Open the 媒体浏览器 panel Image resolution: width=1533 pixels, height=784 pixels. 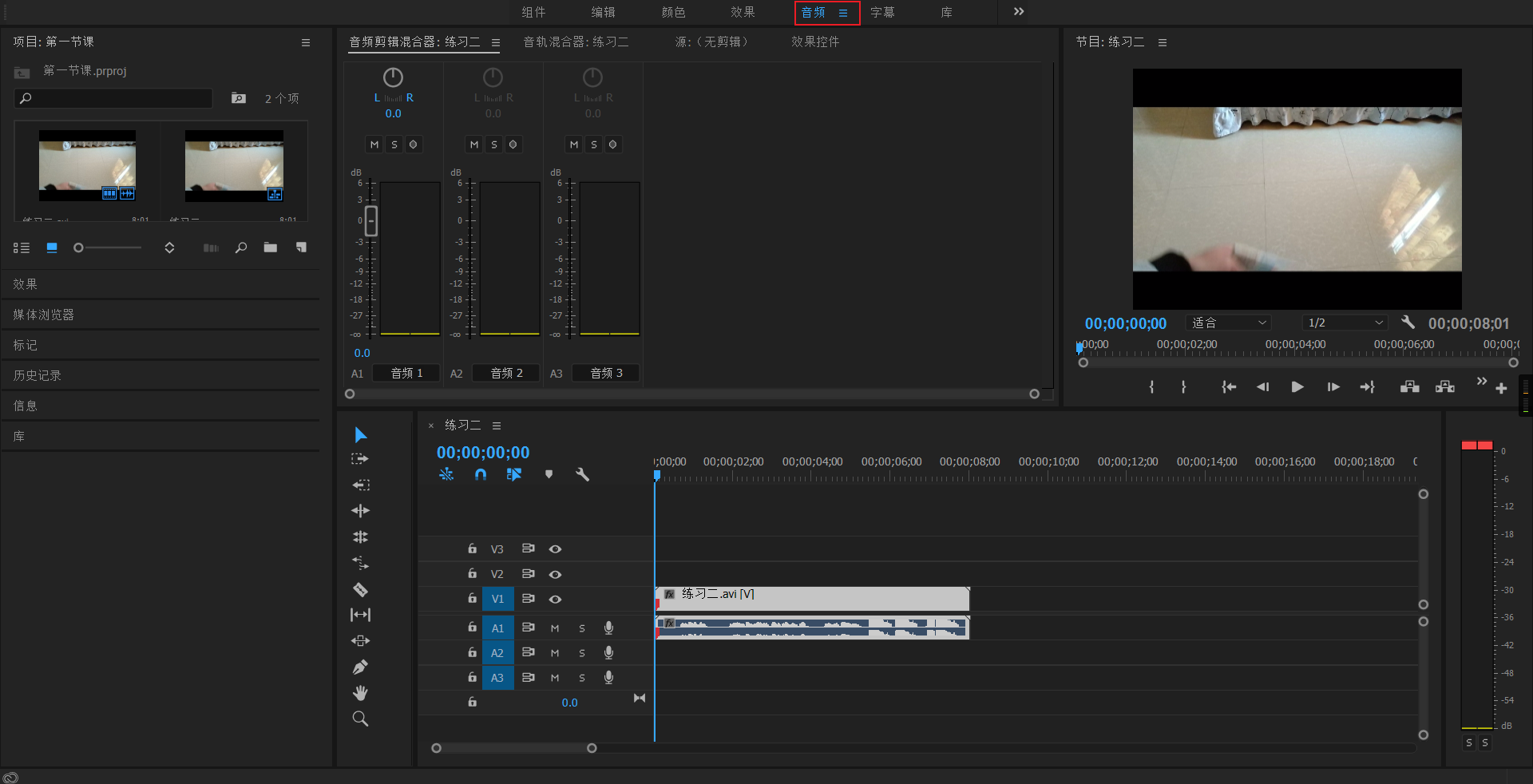click(44, 315)
